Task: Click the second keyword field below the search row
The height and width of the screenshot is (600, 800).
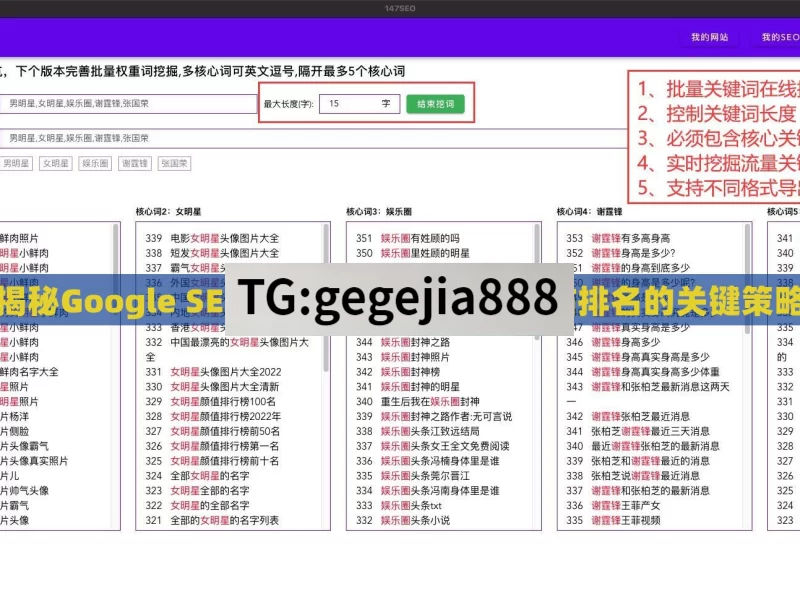Action: (312, 138)
